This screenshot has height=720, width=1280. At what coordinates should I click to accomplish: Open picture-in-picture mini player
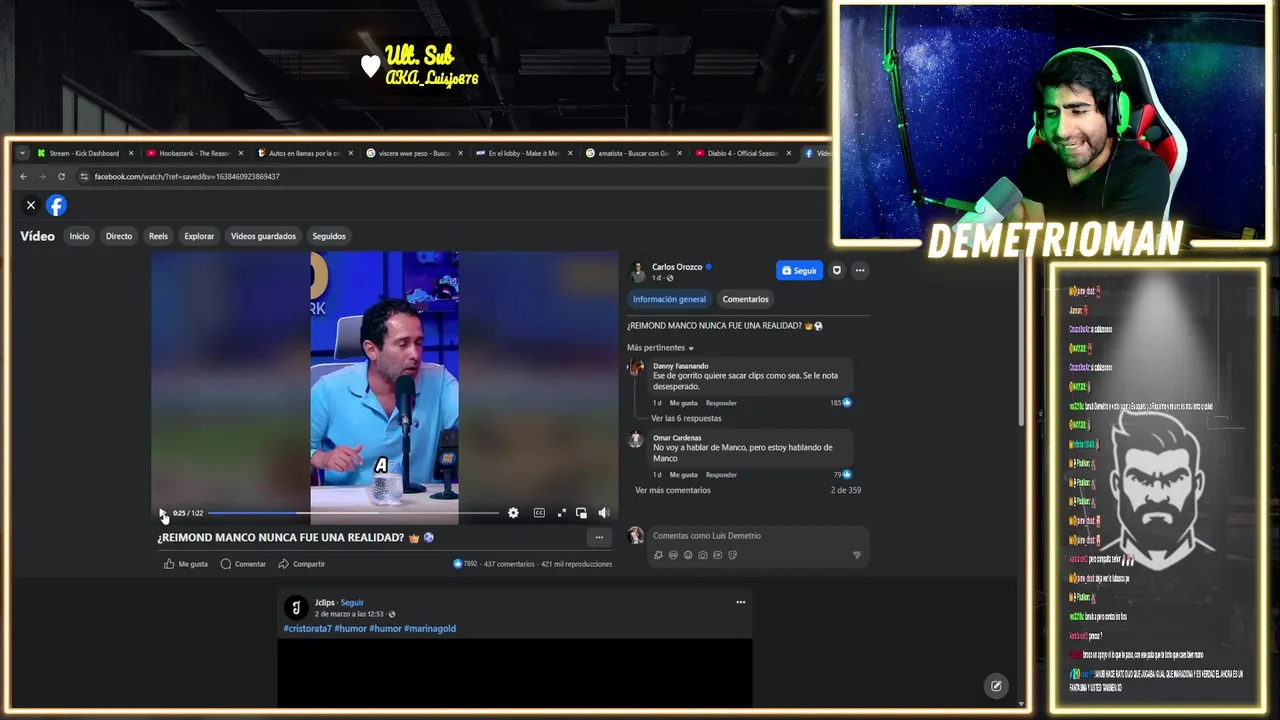pos(581,513)
